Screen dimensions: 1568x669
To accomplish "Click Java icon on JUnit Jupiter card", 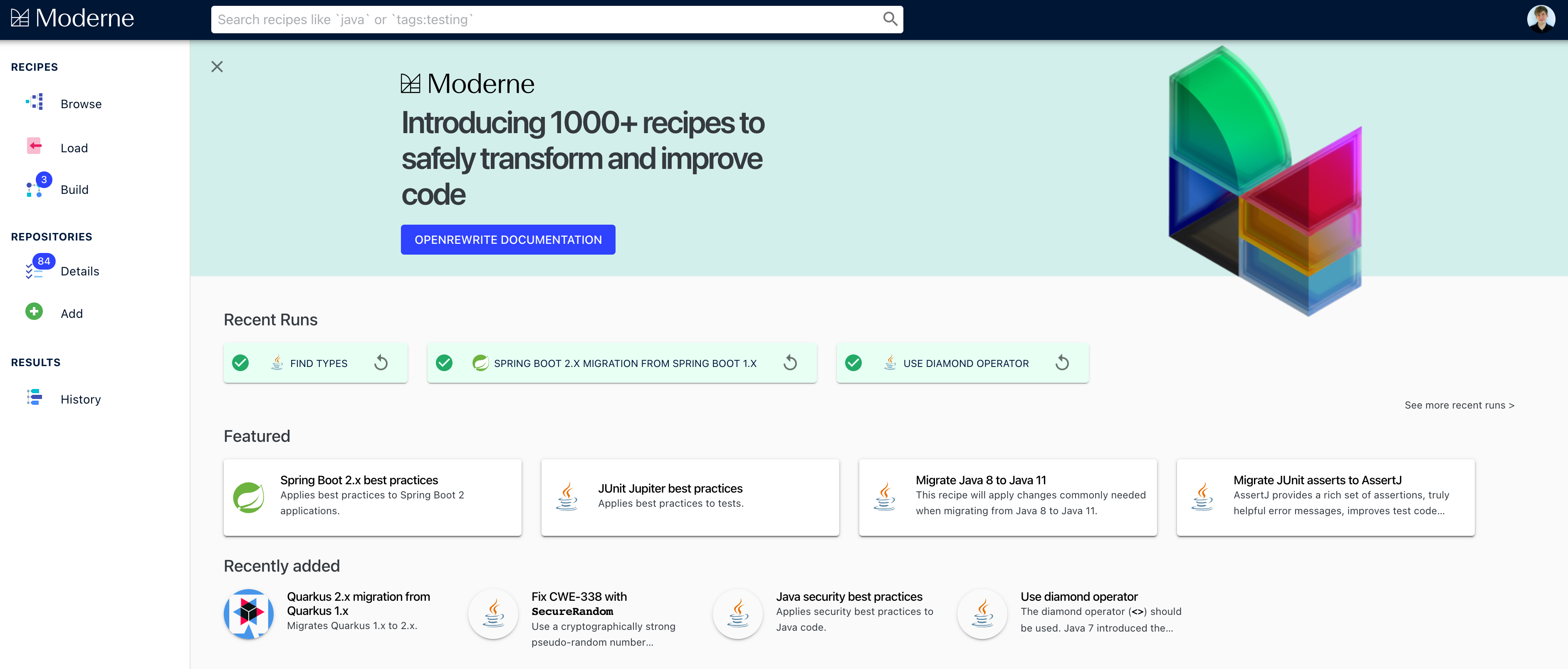I will [x=567, y=497].
